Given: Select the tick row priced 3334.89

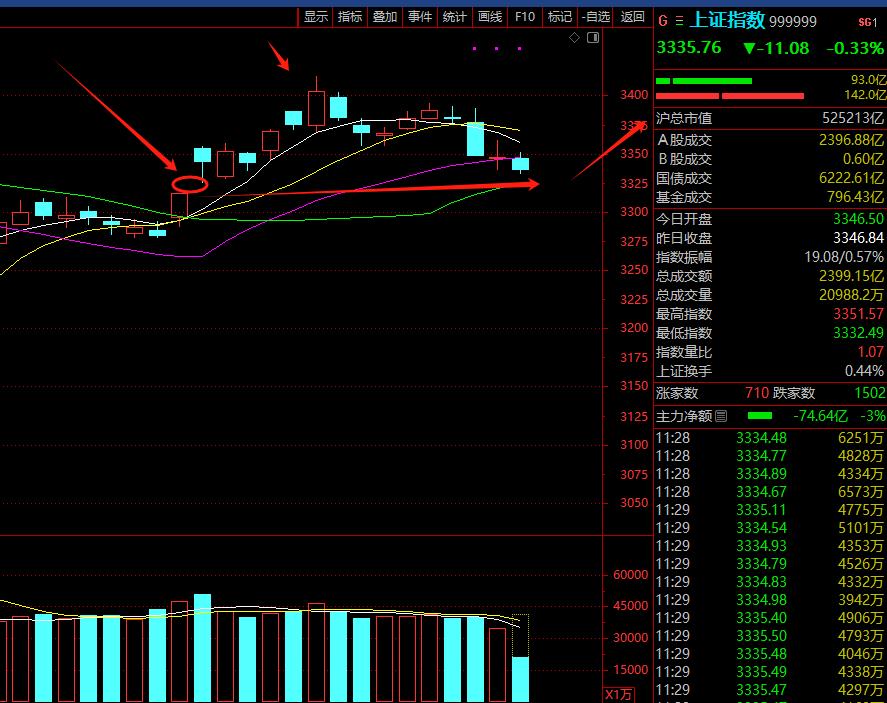Looking at the screenshot, I should pos(770,474).
